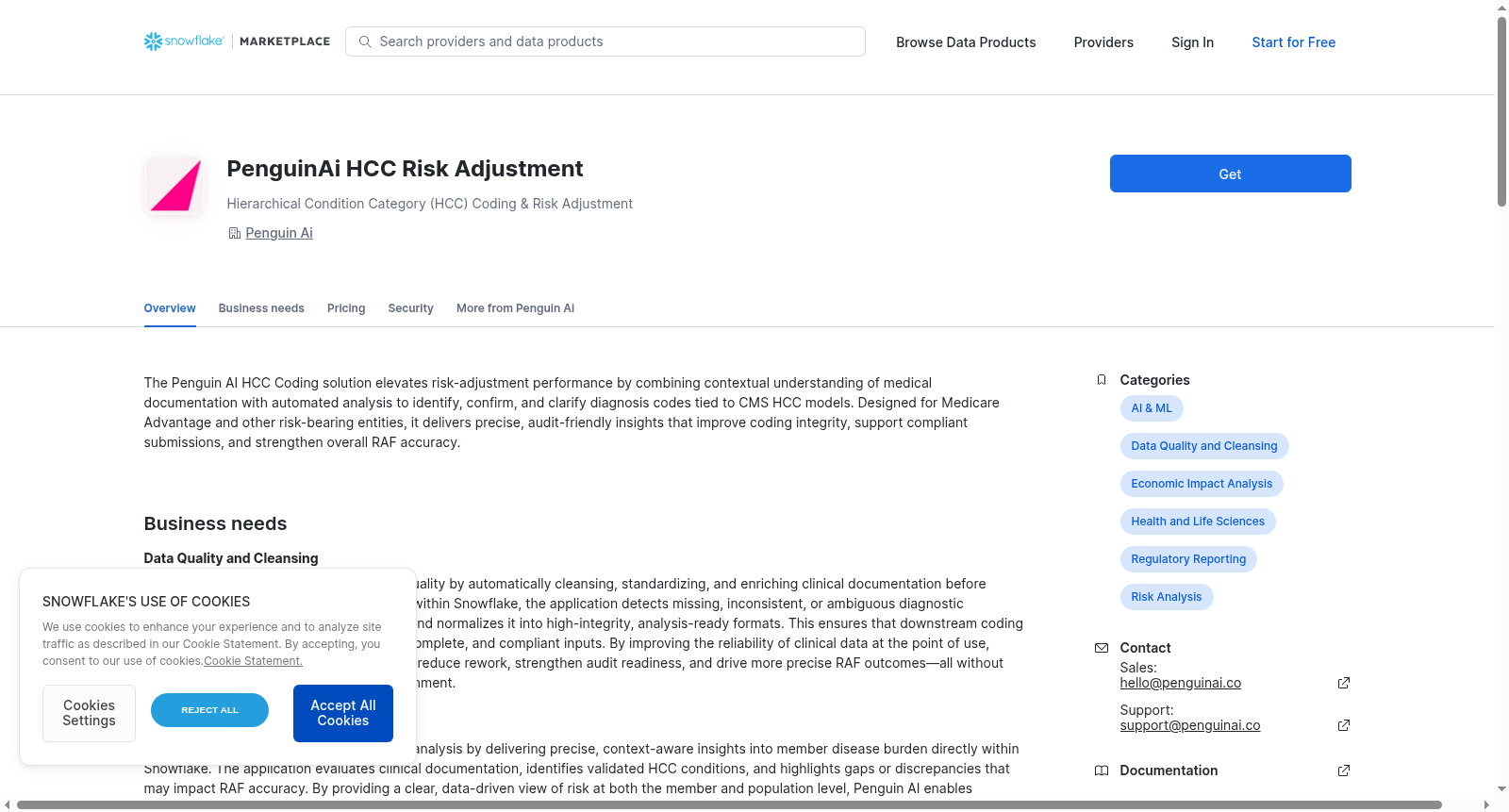Click the Business needs heading

click(x=215, y=523)
